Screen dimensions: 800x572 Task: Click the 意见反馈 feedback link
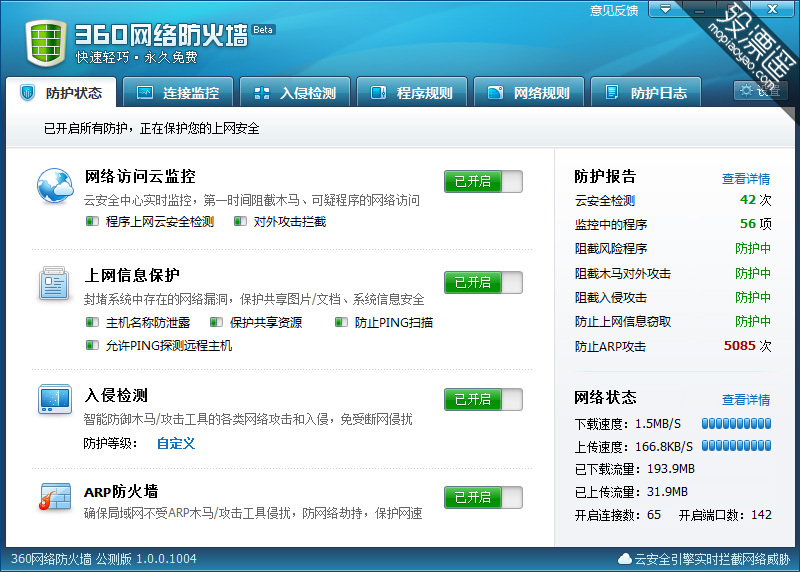(x=614, y=10)
